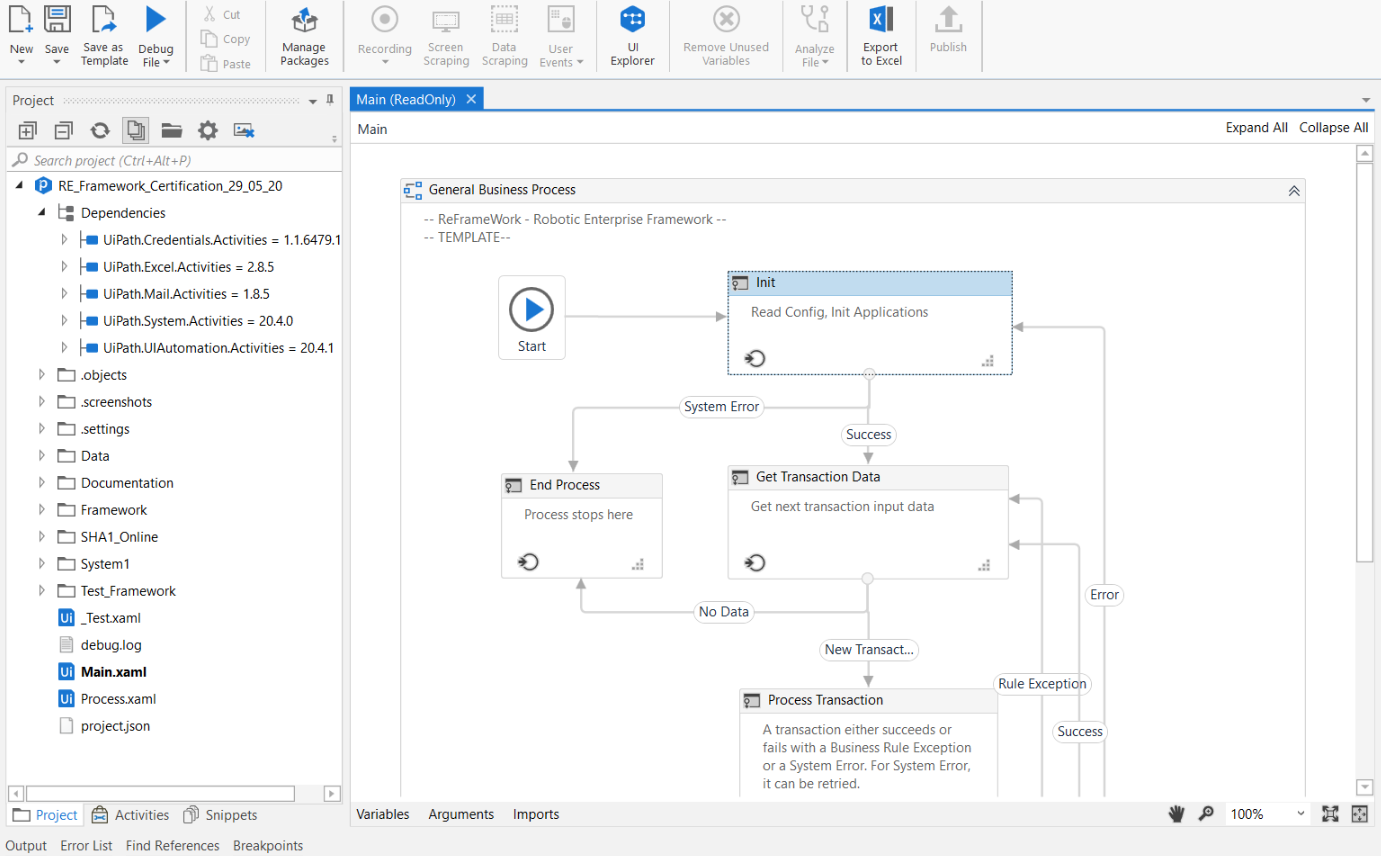
Task: Activate the pan hand tool
Action: point(1177,814)
